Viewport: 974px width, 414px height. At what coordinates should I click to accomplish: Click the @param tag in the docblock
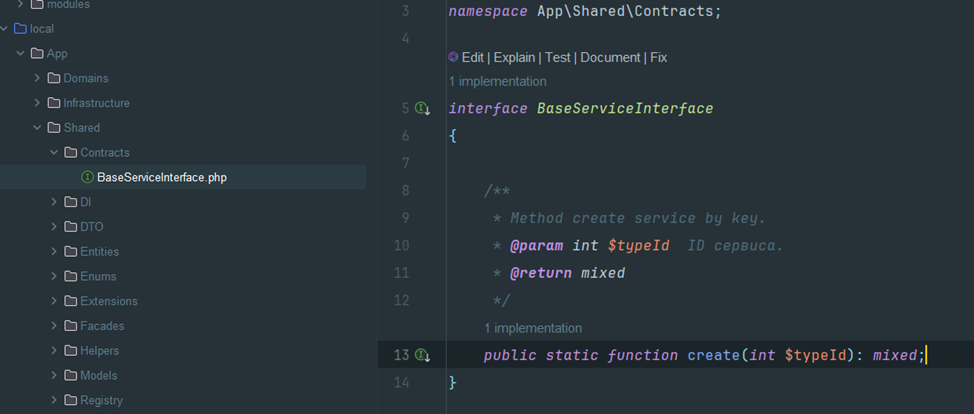tap(536, 246)
